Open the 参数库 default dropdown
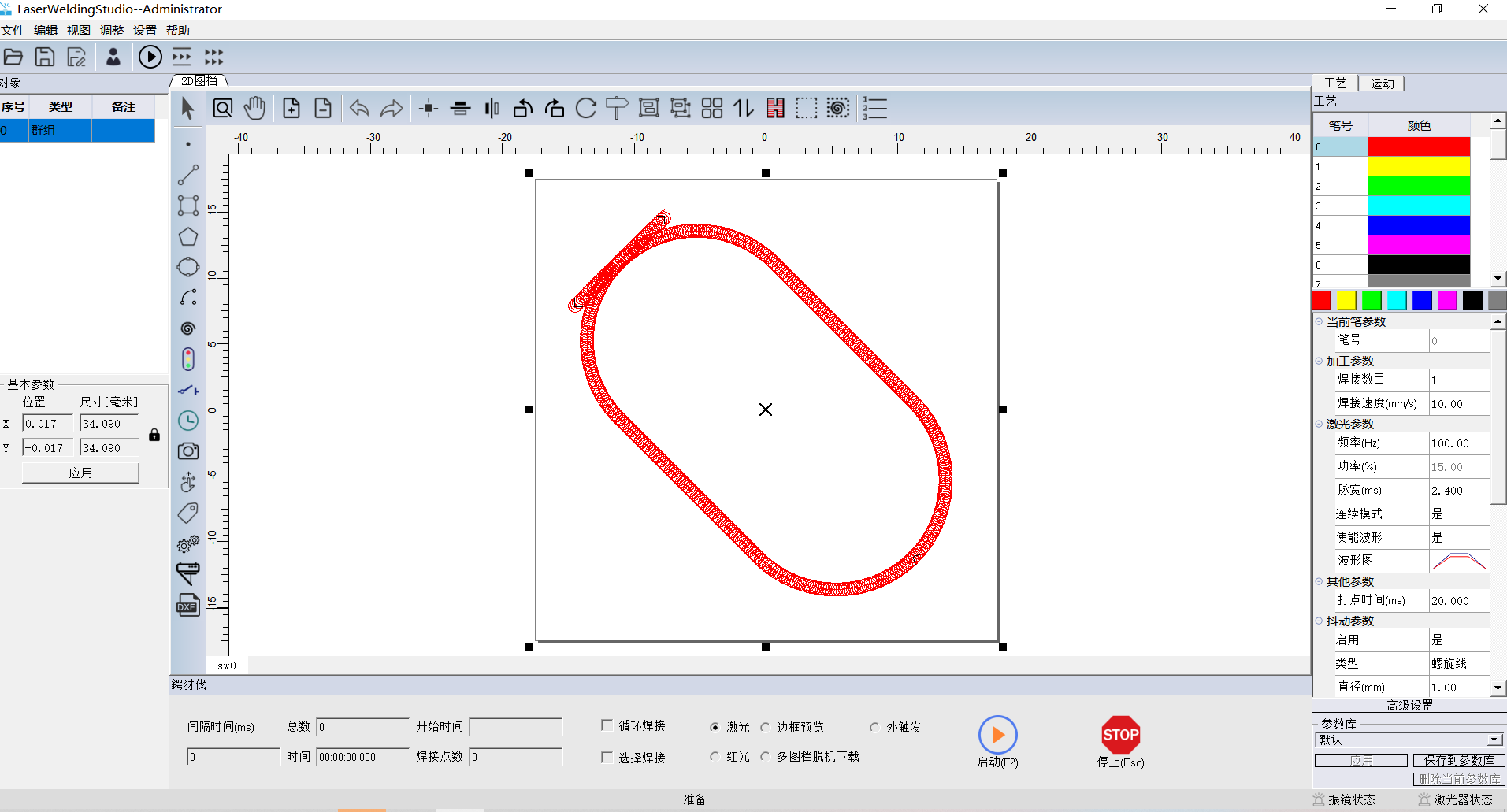The width and height of the screenshot is (1507, 812). click(1493, 740)
